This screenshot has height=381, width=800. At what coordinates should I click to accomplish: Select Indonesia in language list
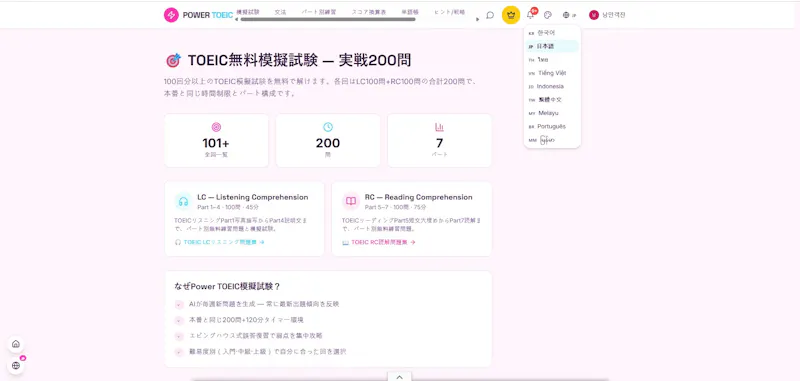(552, 86)
